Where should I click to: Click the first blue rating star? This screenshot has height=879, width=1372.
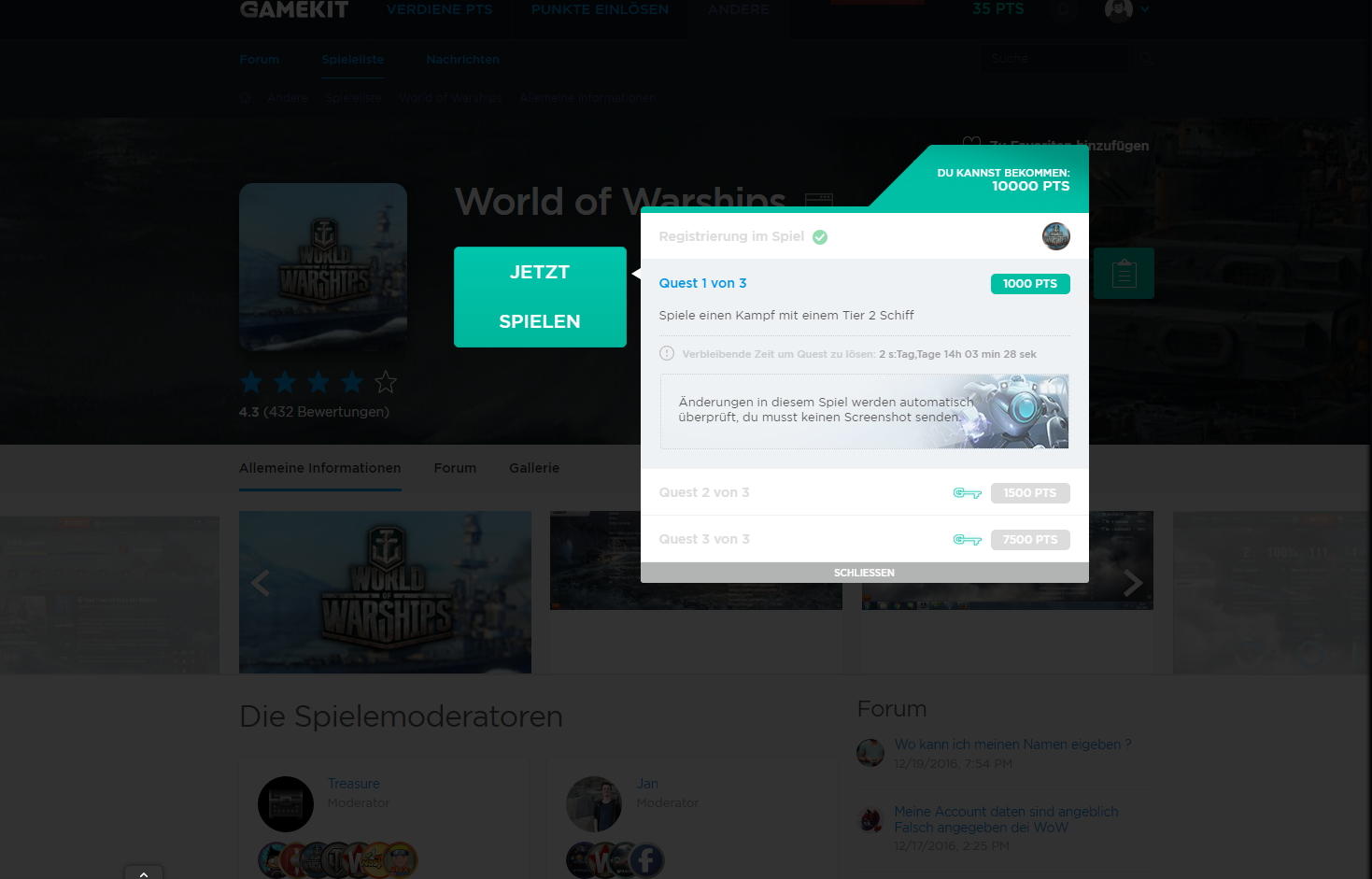251,382
